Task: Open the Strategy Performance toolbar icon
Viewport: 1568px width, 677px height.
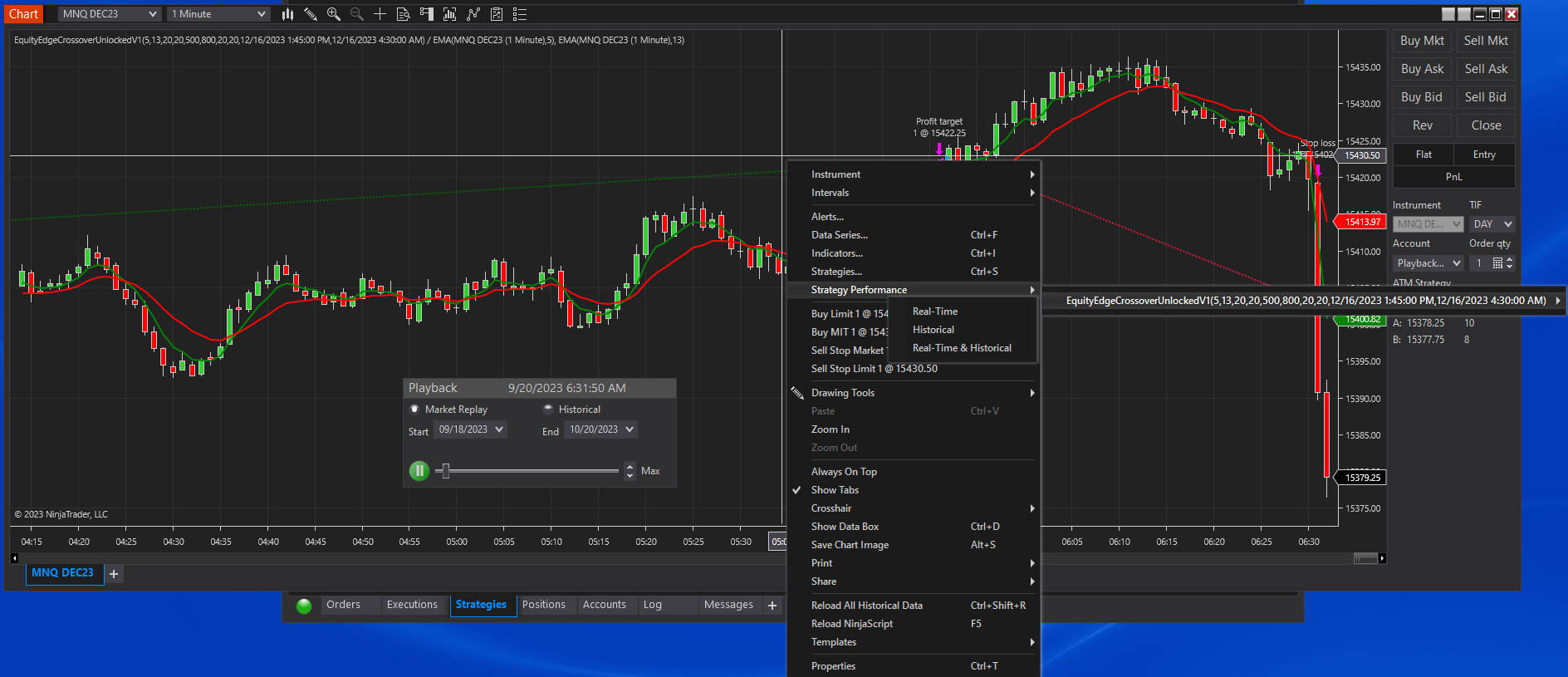Action: [497, 14]
